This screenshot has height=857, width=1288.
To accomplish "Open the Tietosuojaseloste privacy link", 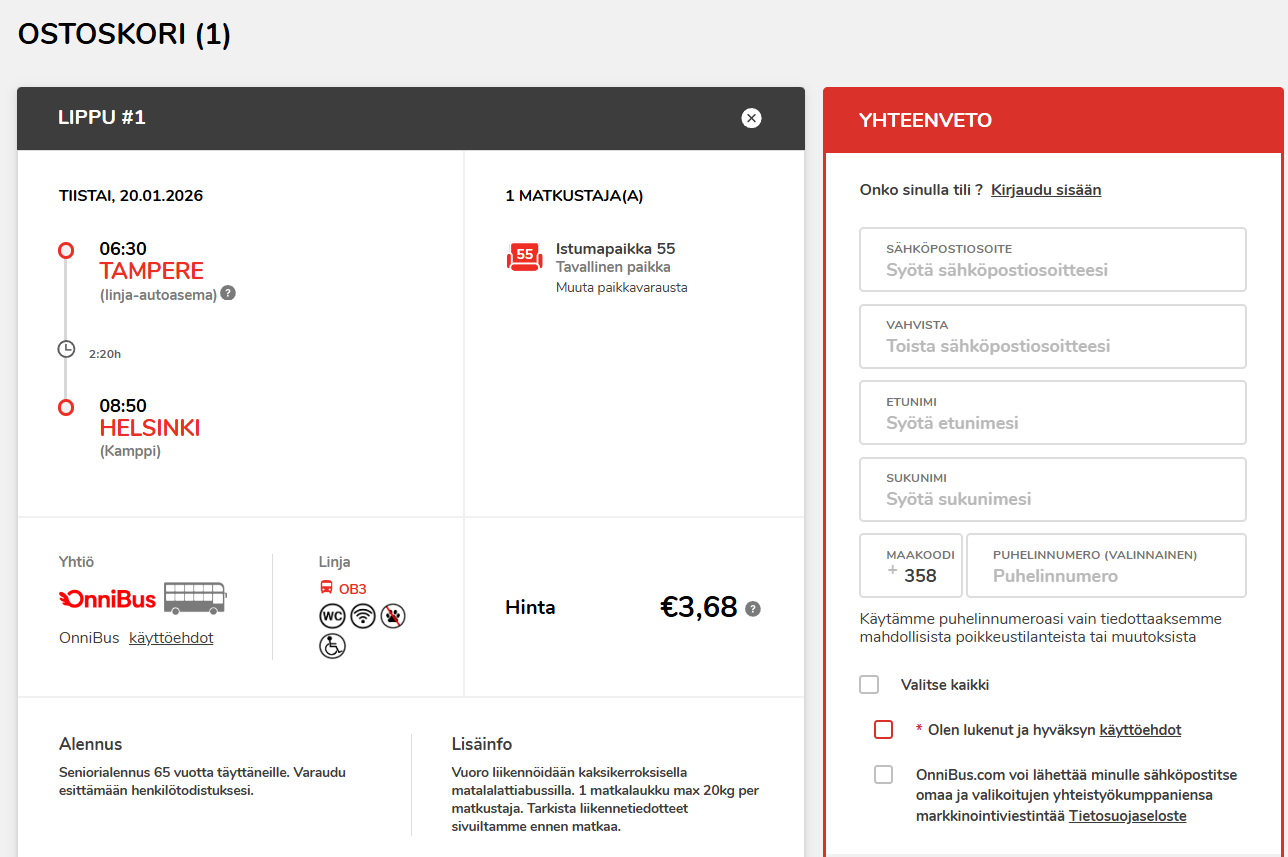I will [1128, 816].
